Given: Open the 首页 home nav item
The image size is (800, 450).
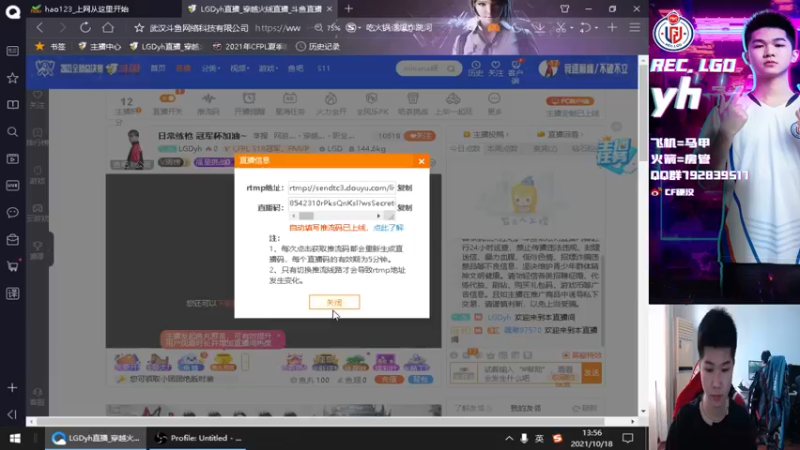Looking at the screenshot, I should click(158, 68).
